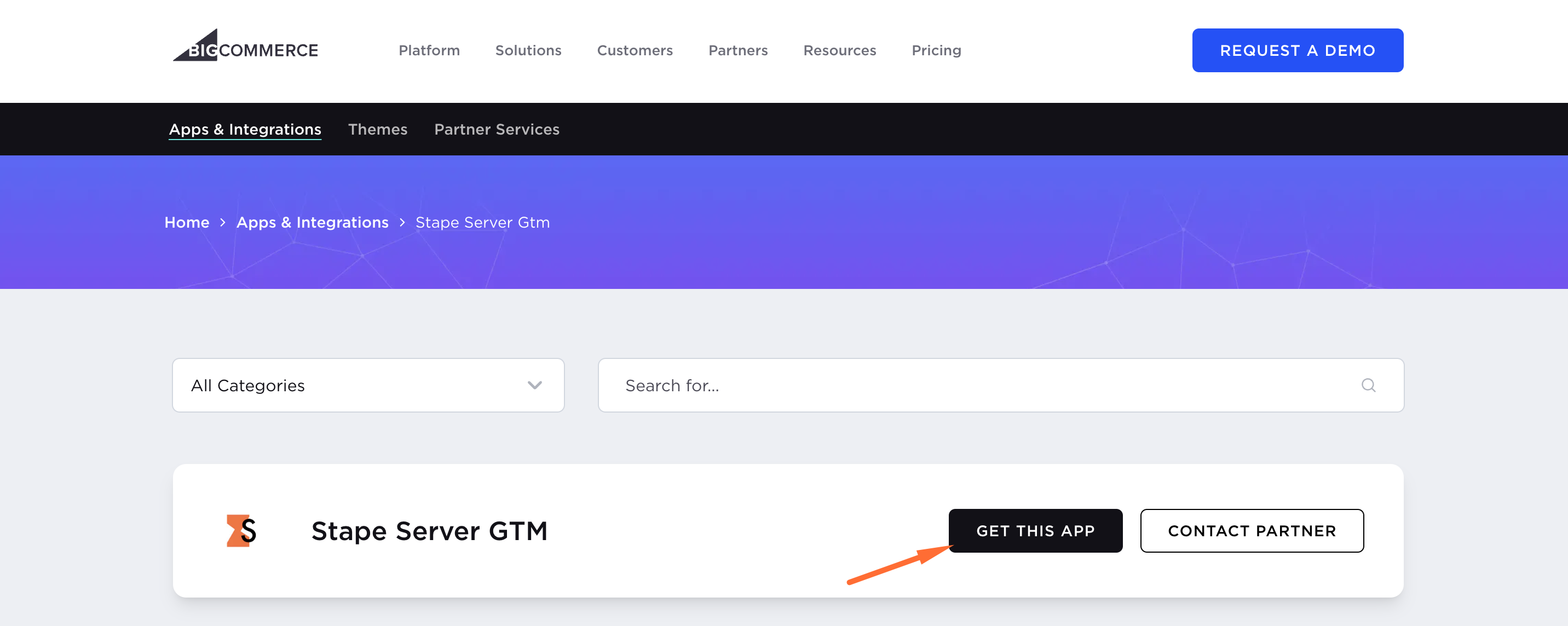This screenshot has height=626, width=1568.
Task: Click the CONTACT PARTNER button
Action: pyautogui.click(x=1252, y=530)
